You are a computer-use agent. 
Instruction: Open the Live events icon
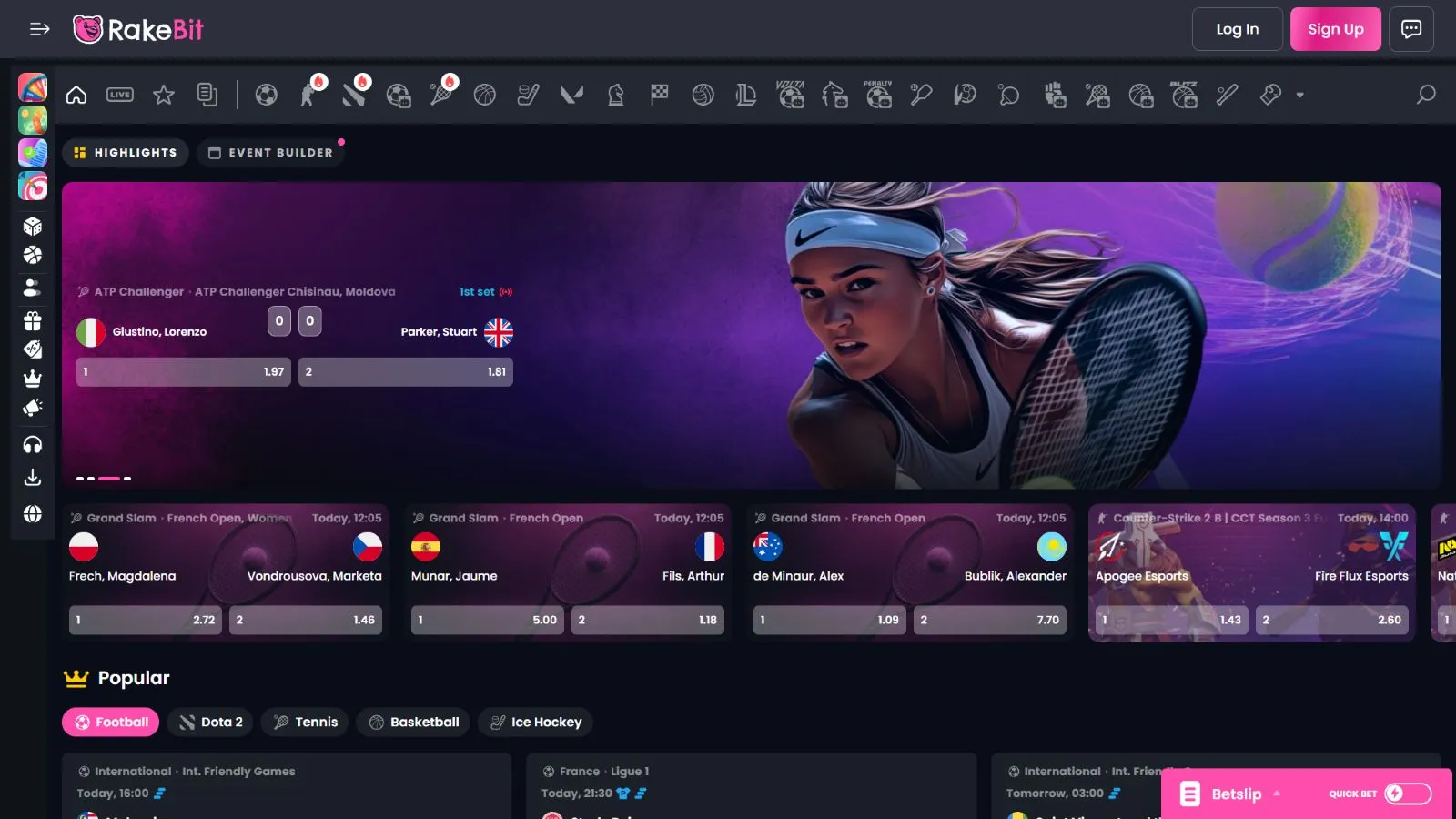pos(120,95)
